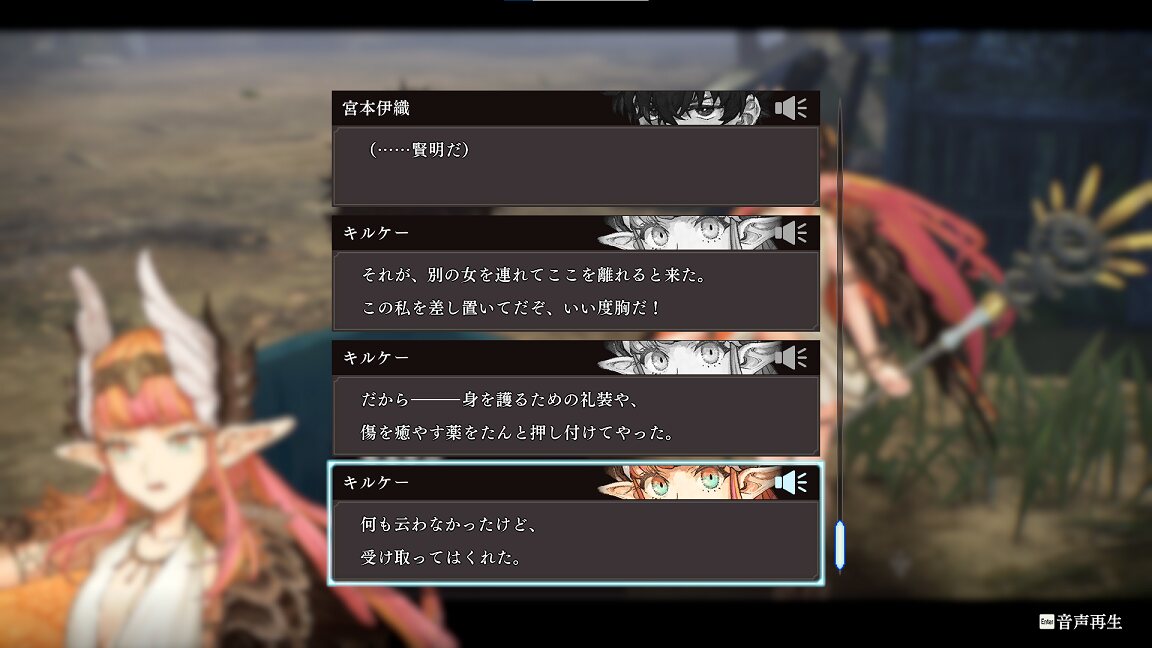Screen dimensions: 1152x648
Task: Click the 音声再生 button
Action: 1081,622
